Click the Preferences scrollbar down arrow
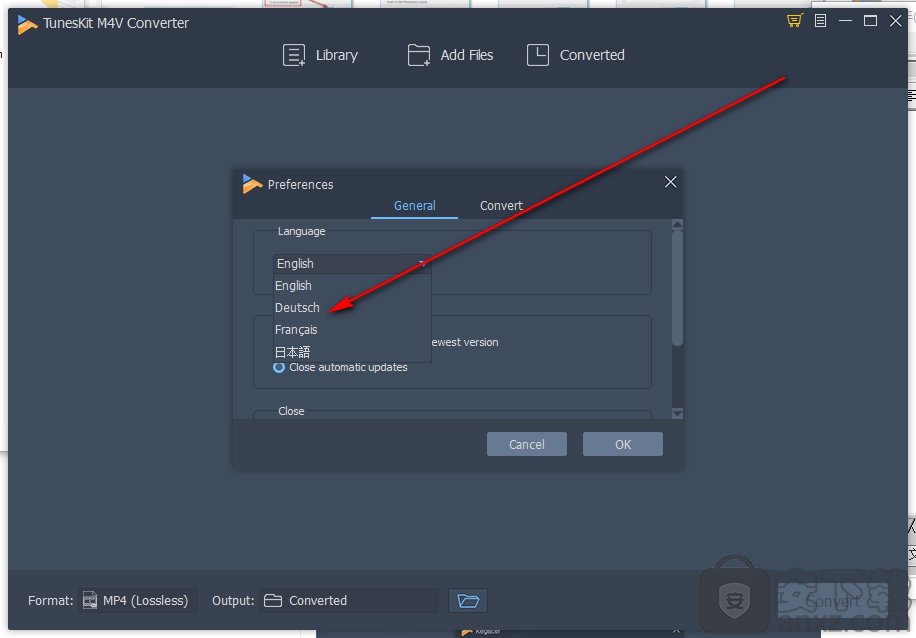Screen dimensions: 916x638 (x=678, y=414)
